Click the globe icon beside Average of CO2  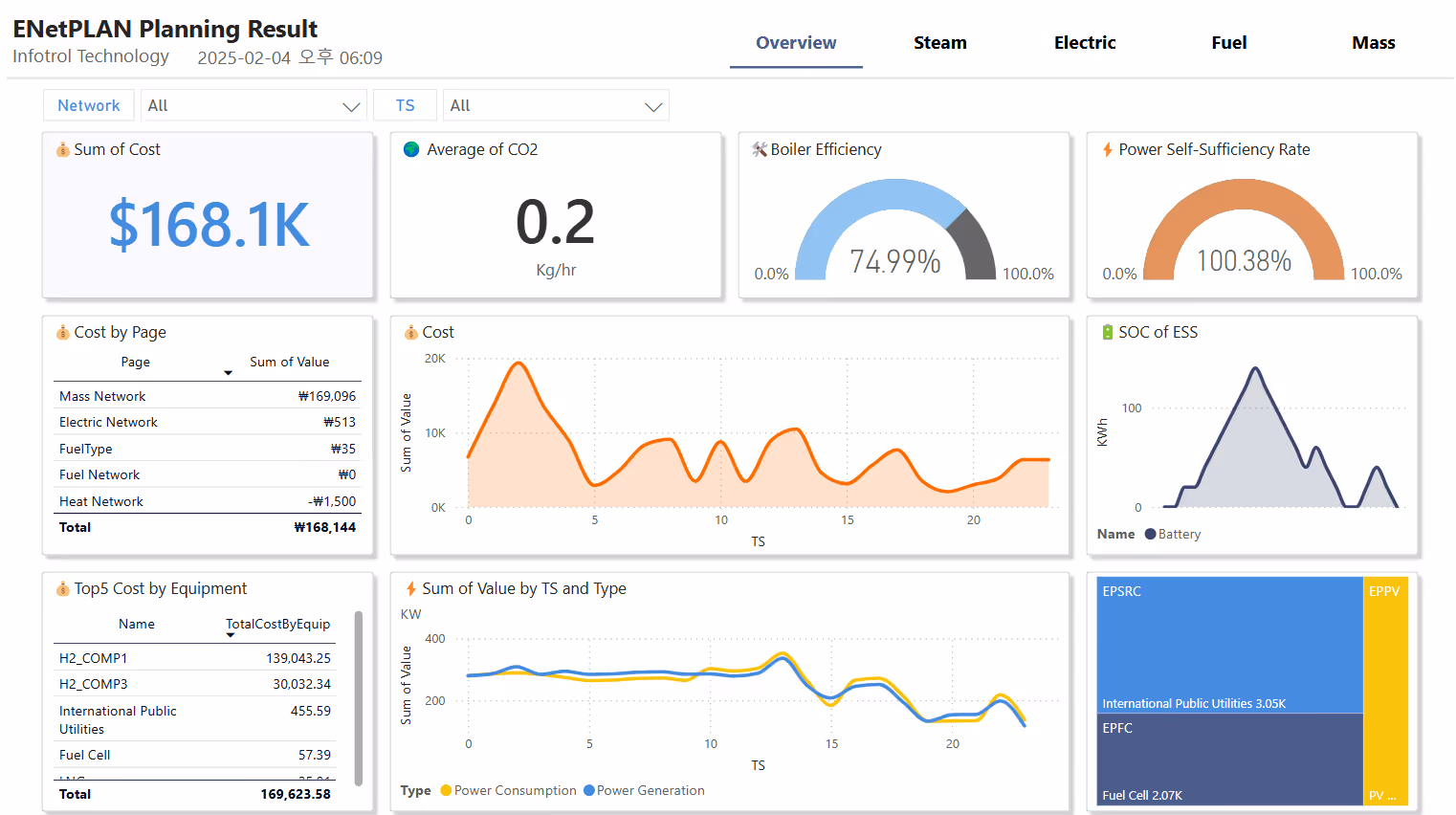[x=411, y=149]
